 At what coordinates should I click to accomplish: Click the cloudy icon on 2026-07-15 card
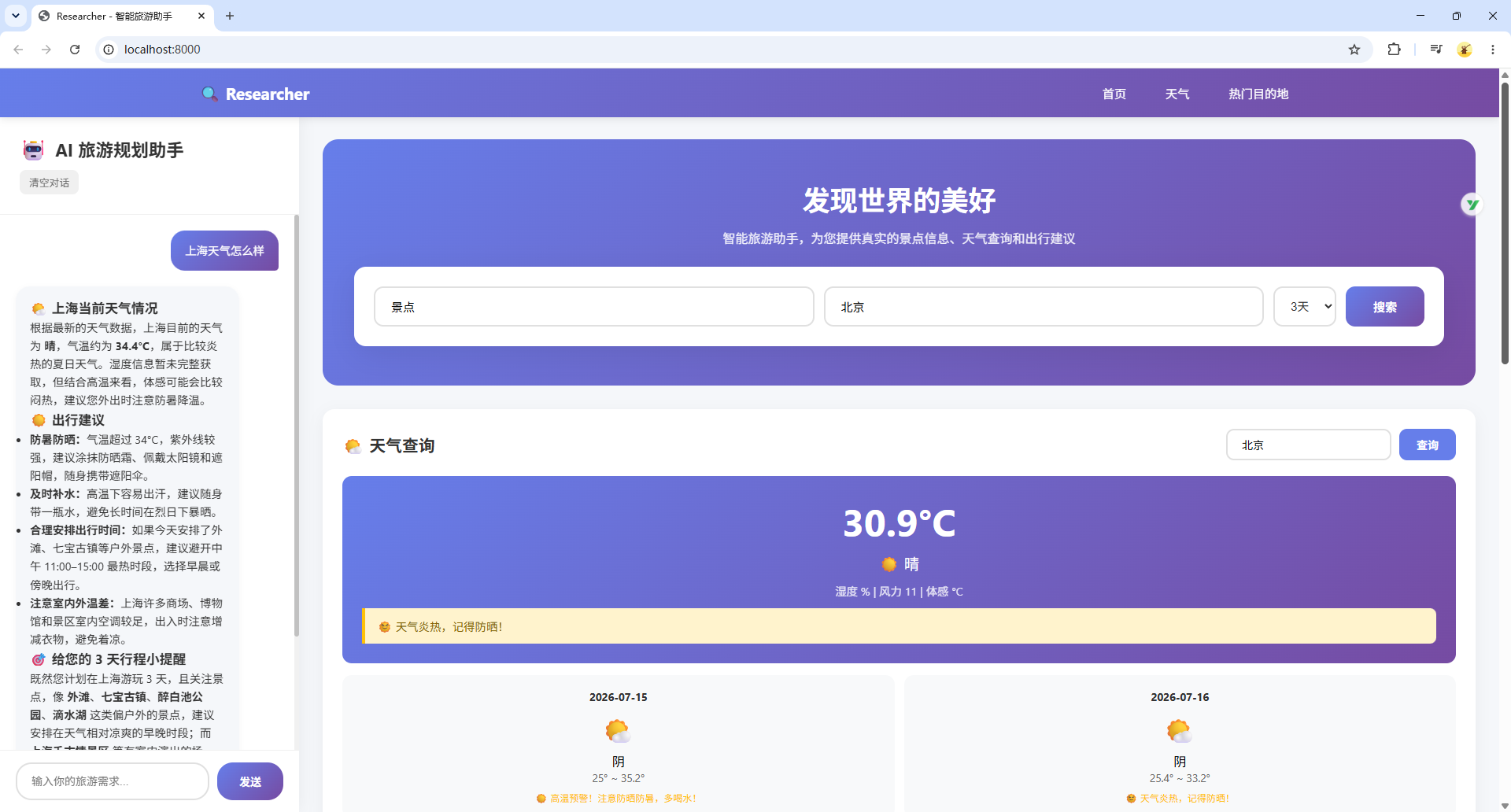pos(618,731)
